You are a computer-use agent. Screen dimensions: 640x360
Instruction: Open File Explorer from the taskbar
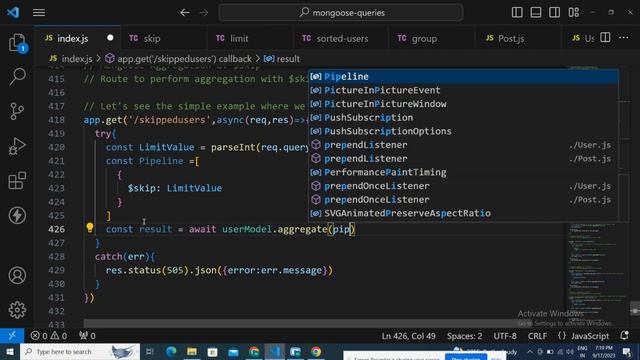pyautogui.click(x=192, y=351)
